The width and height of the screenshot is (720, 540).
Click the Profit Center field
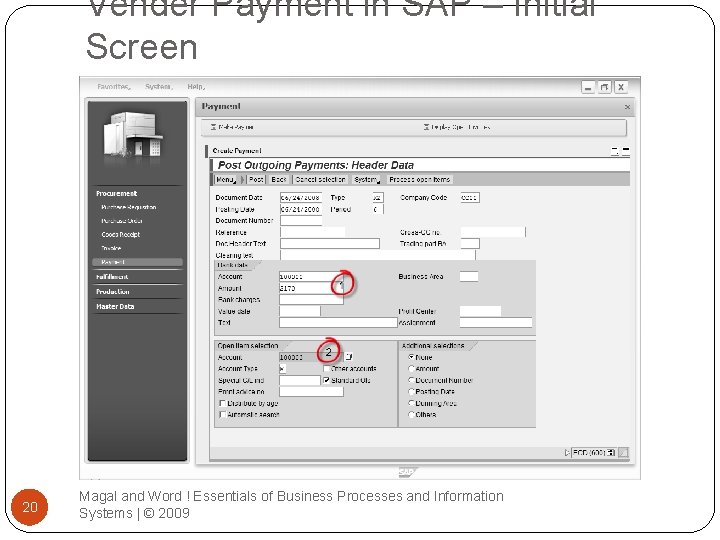coord(480,311)
